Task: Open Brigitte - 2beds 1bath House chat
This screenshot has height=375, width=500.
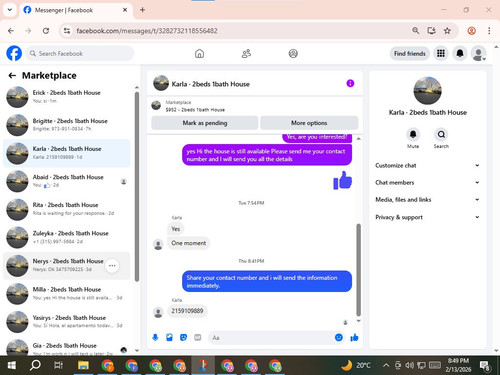Action: click(67, 125)
